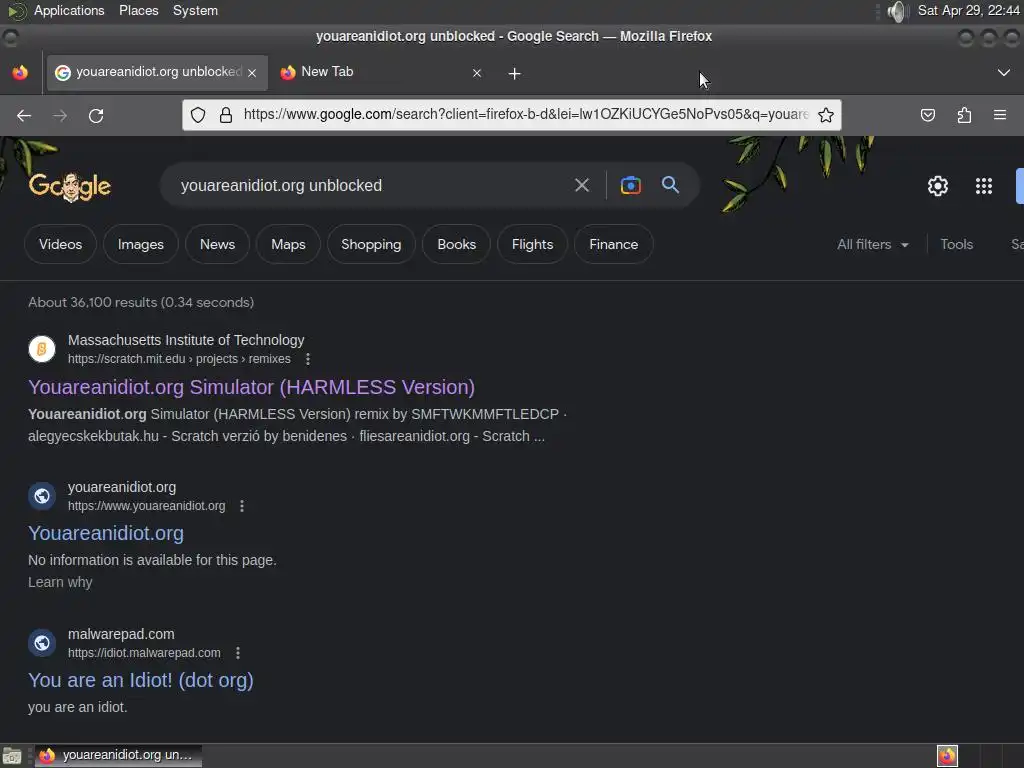Select Firefox window button in bottom taskbar
This screenshot has width=1024, height=768.
click(x=118, y=756)
